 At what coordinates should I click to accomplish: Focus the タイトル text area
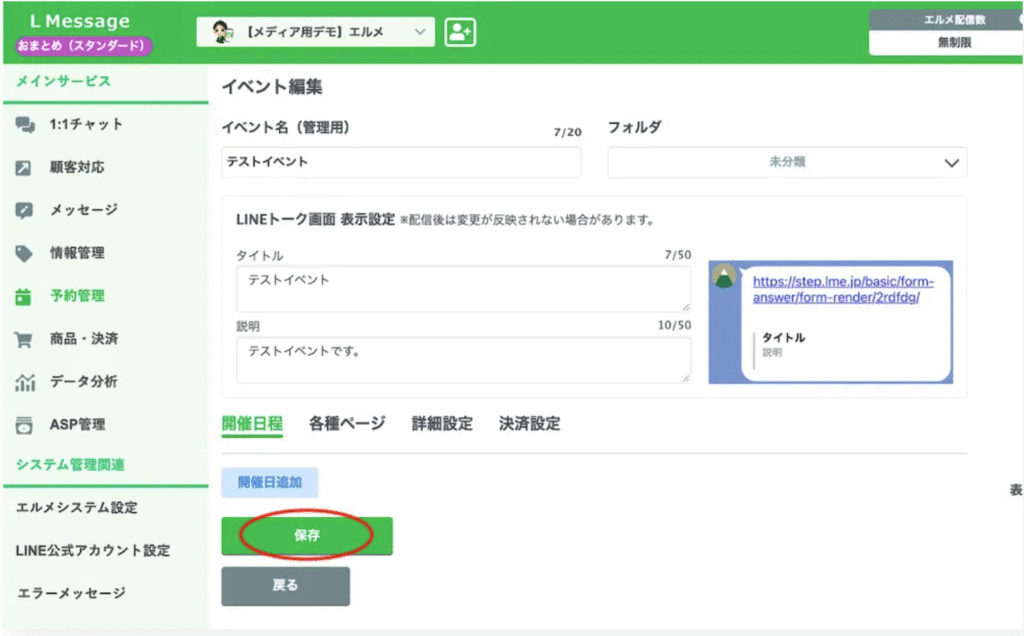point(463,289)
